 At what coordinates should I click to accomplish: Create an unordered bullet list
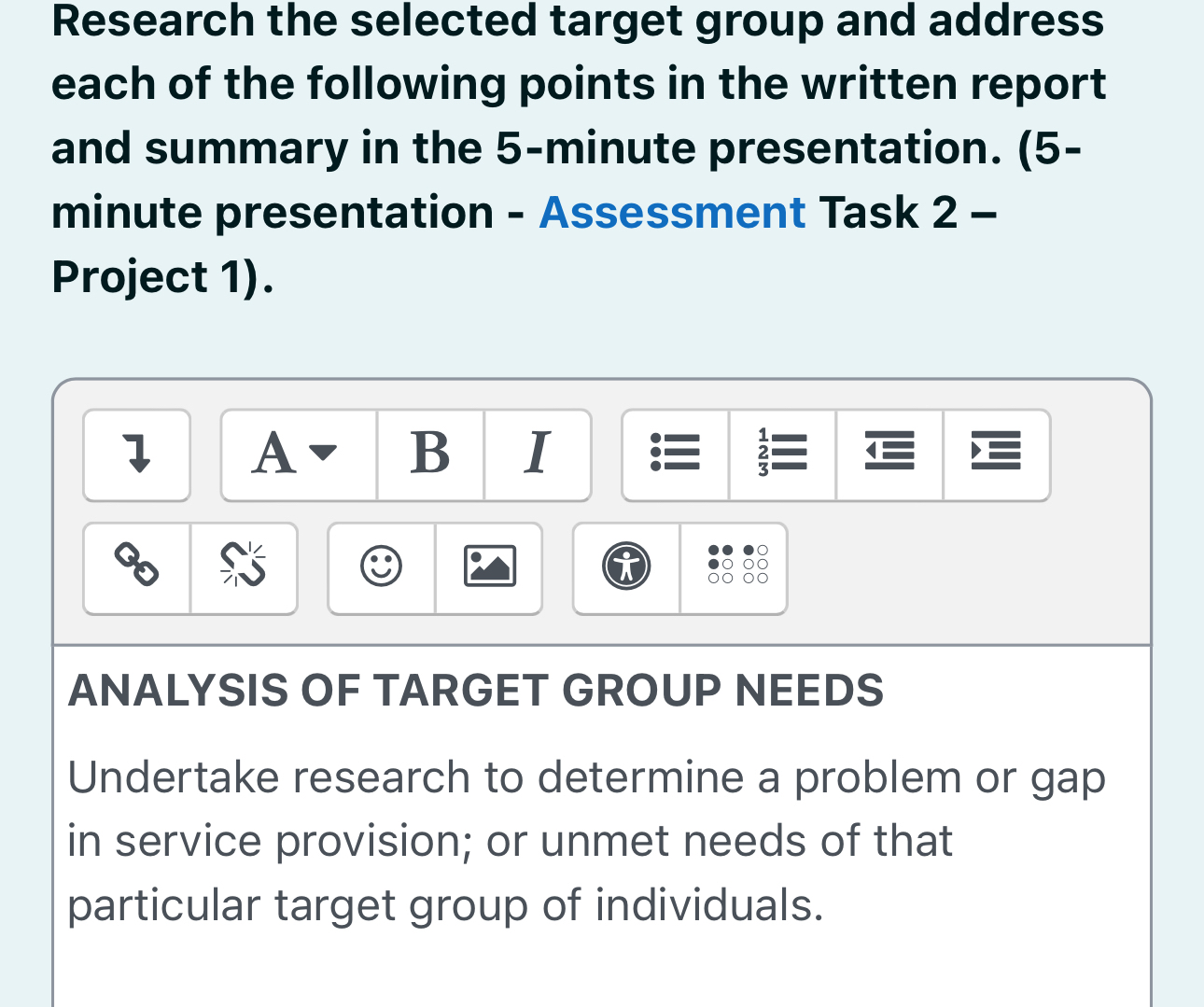676,455
